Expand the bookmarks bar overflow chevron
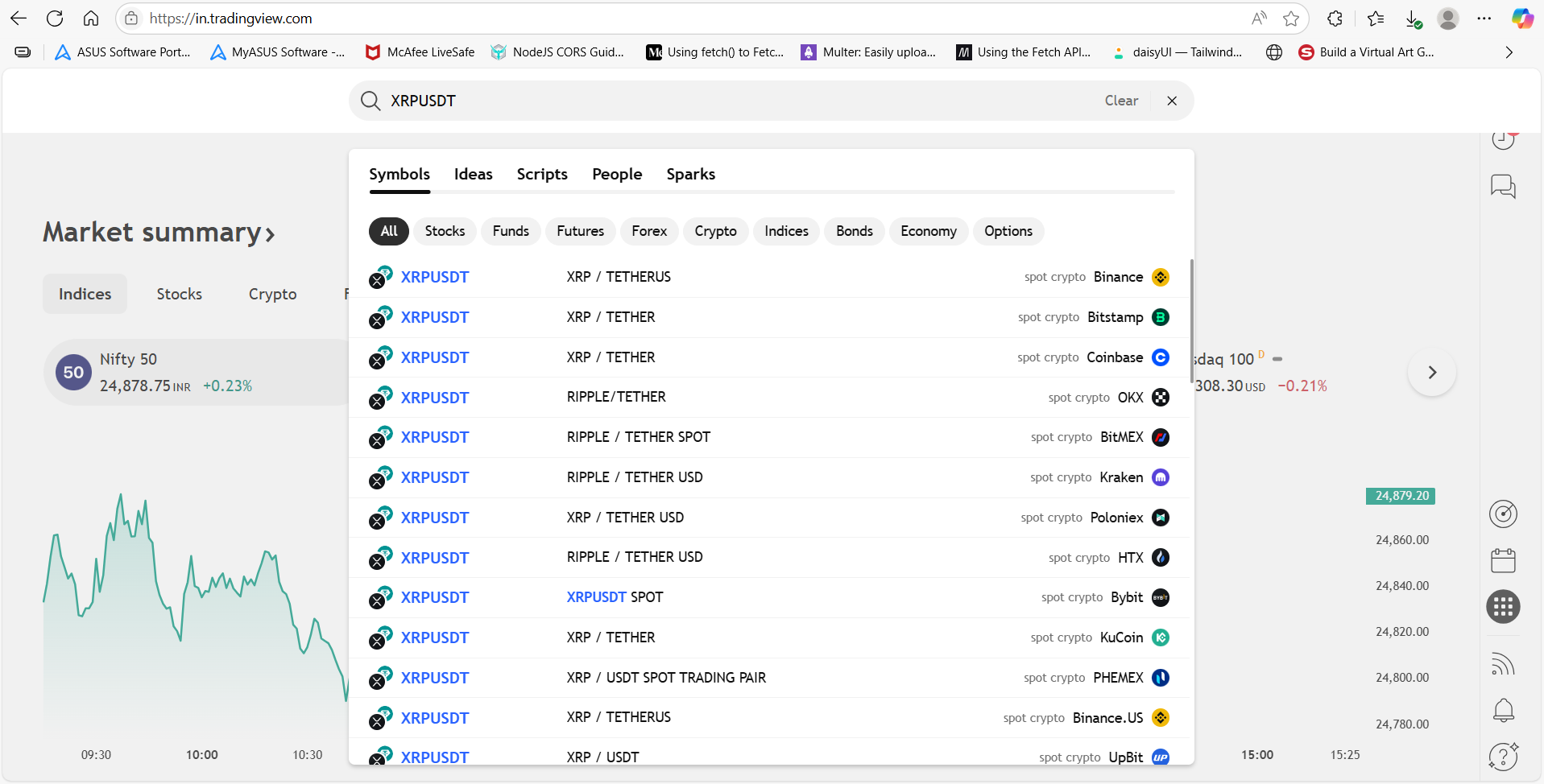1544x784 pixels. pyautogui.click(x=1509, y=52)
